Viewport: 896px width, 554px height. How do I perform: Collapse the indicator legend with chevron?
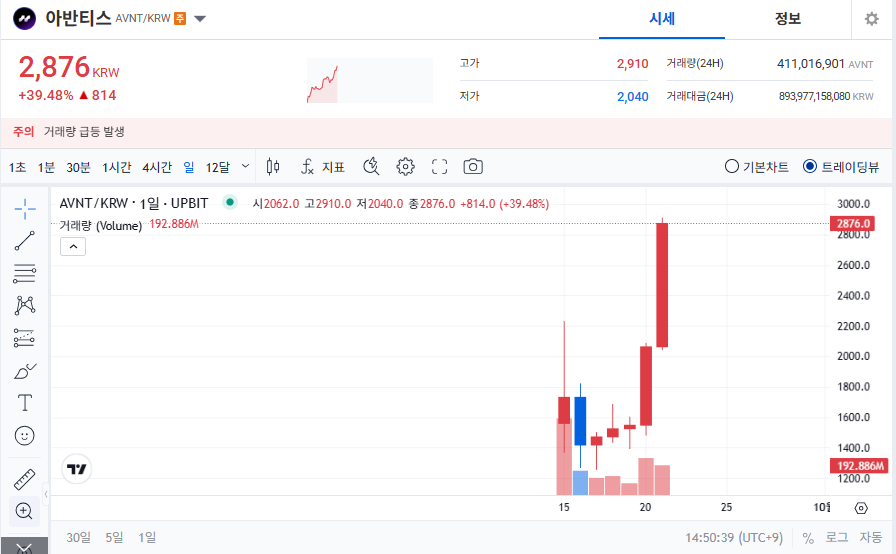[73, 247]
